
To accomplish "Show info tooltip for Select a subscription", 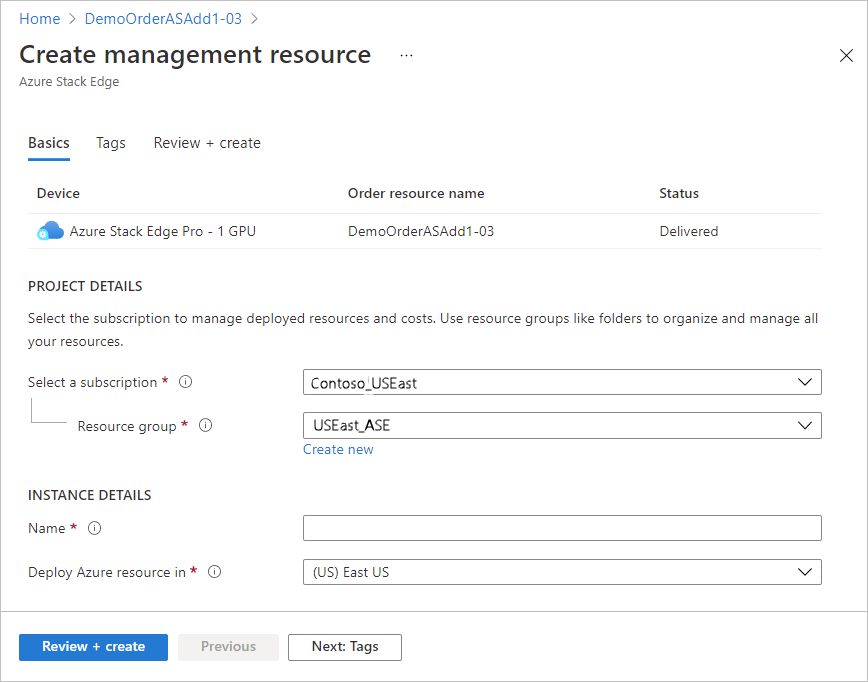I will tap(185, 381).
